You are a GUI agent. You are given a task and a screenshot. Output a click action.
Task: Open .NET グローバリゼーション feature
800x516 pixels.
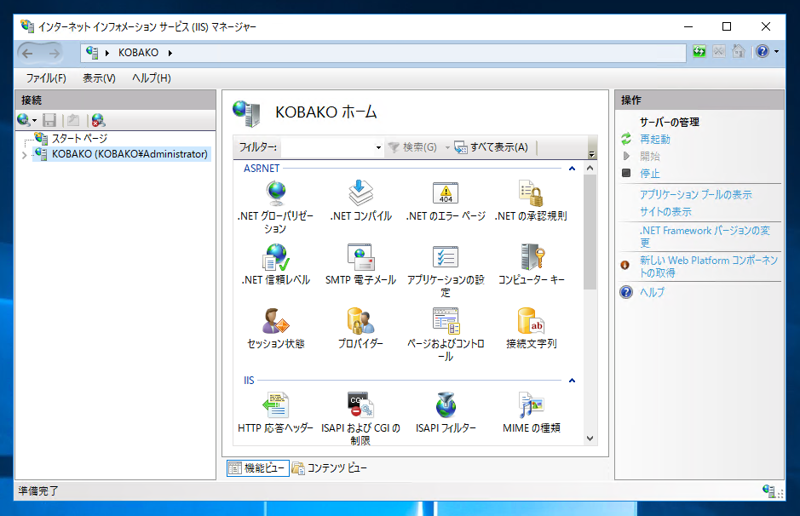[276, 207]
